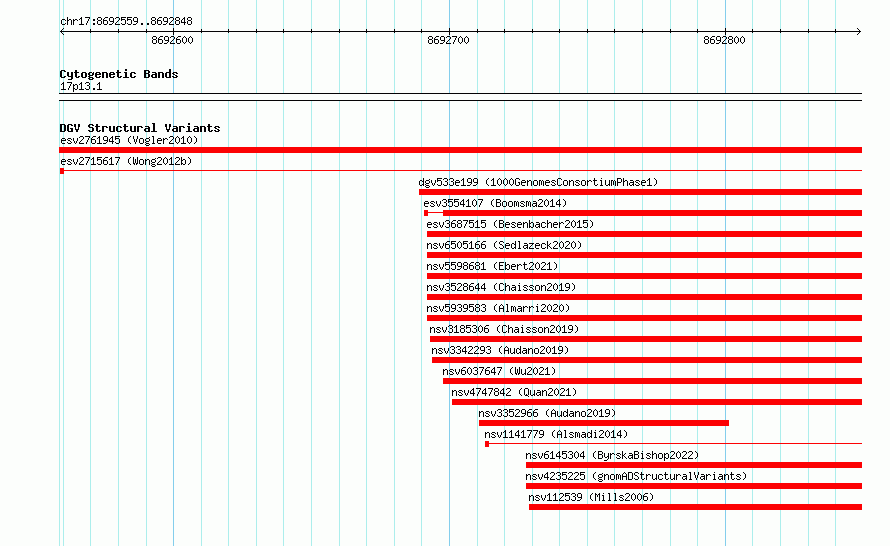
Task: Open dgv533e199 (1000GenomesConsortiumPhase1) variant
Action: coord(538,182)
